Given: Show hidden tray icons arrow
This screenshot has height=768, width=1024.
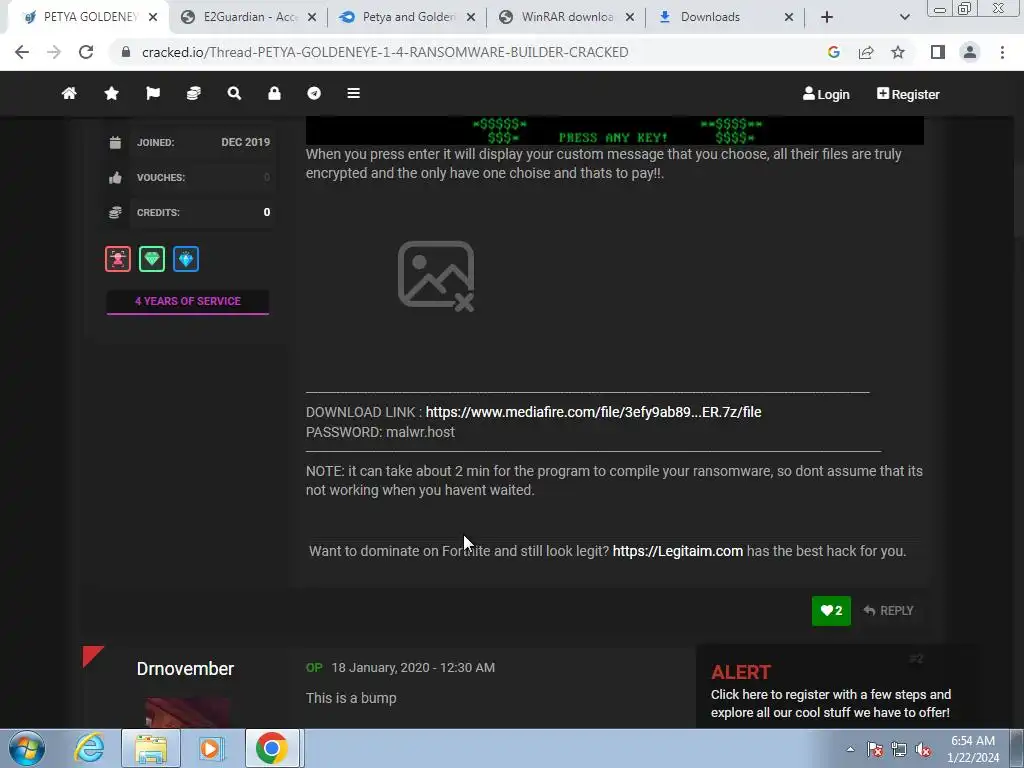Looking at the screenshot, I should (x=850, y=749).
